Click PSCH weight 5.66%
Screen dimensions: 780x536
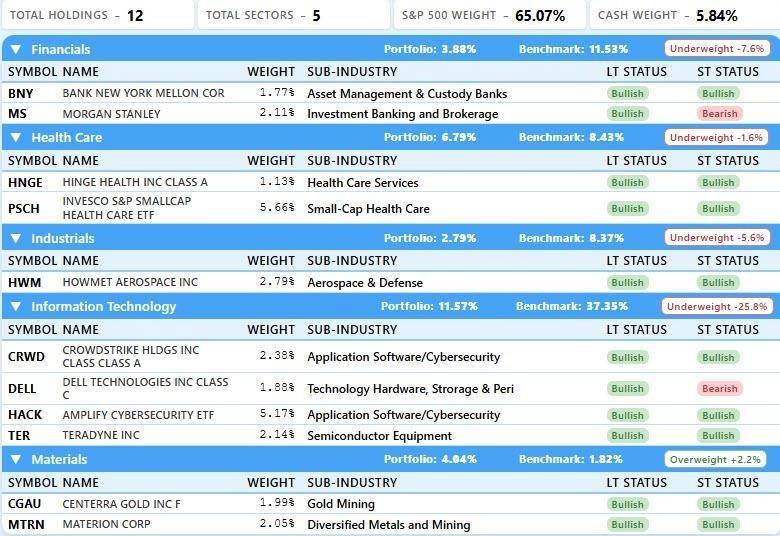tap(277, 207)
